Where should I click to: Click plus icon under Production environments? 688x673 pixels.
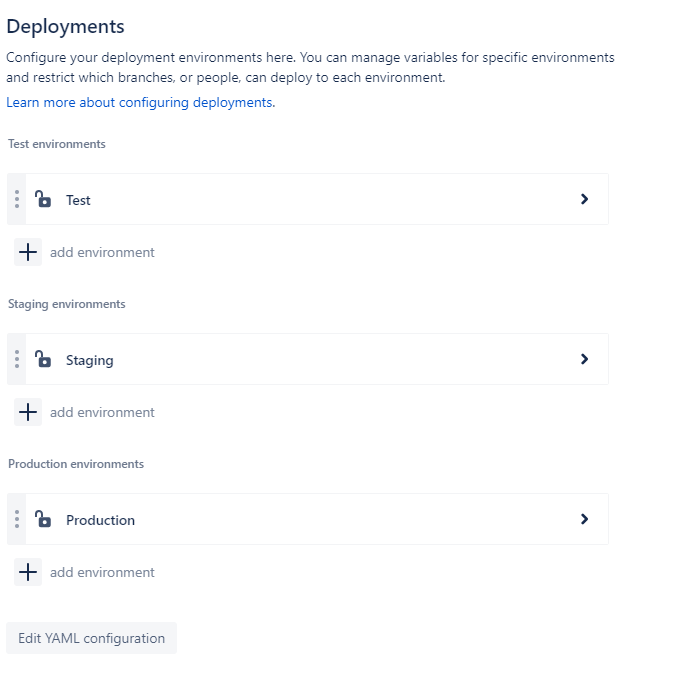pyautogui.click(x=28, y=572)
